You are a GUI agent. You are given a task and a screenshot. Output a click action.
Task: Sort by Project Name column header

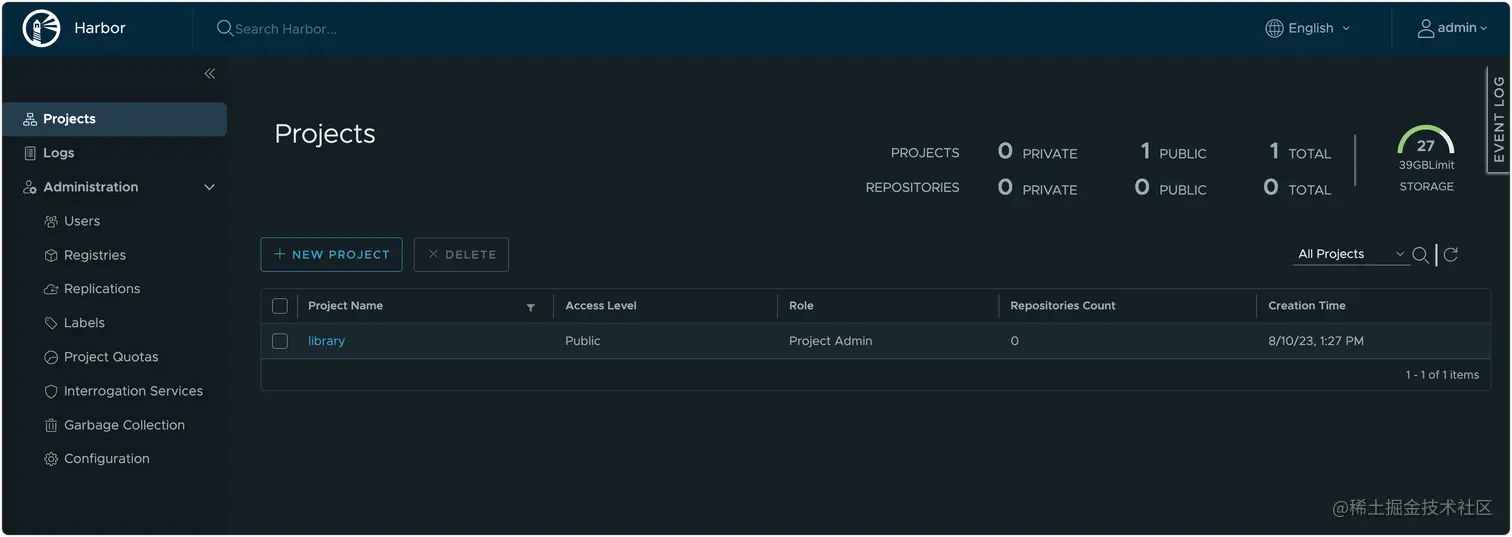click(345, 306)
